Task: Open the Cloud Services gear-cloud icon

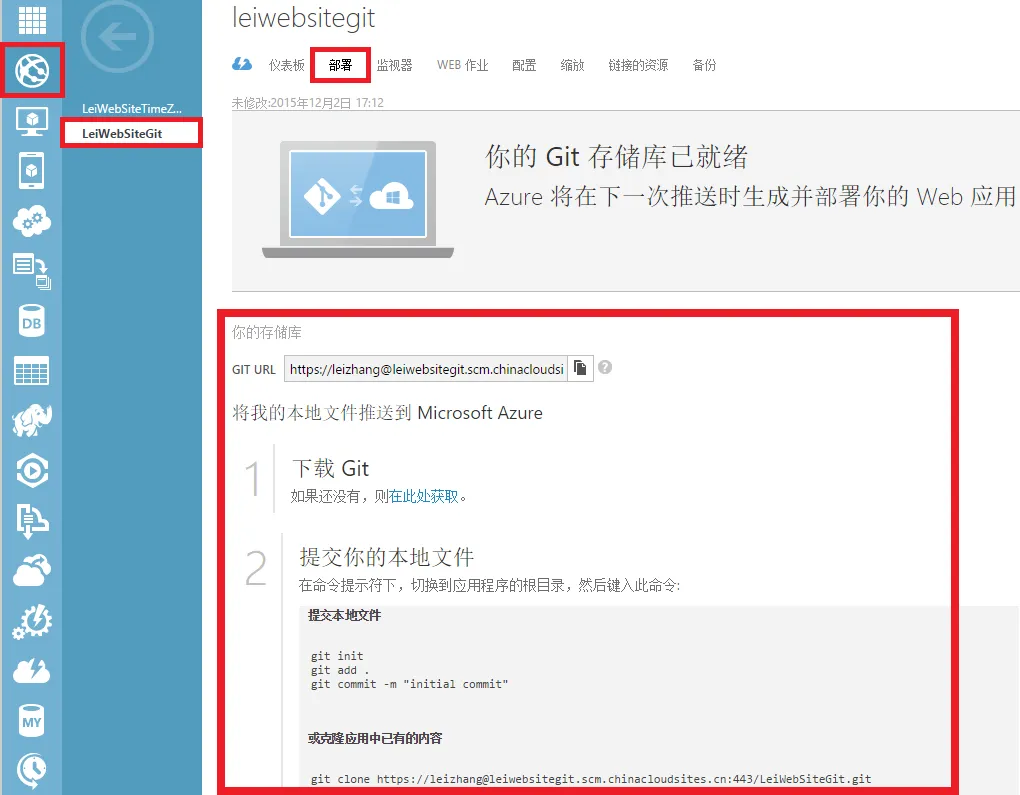Action: pyautogui.click(x=32, y=221)
